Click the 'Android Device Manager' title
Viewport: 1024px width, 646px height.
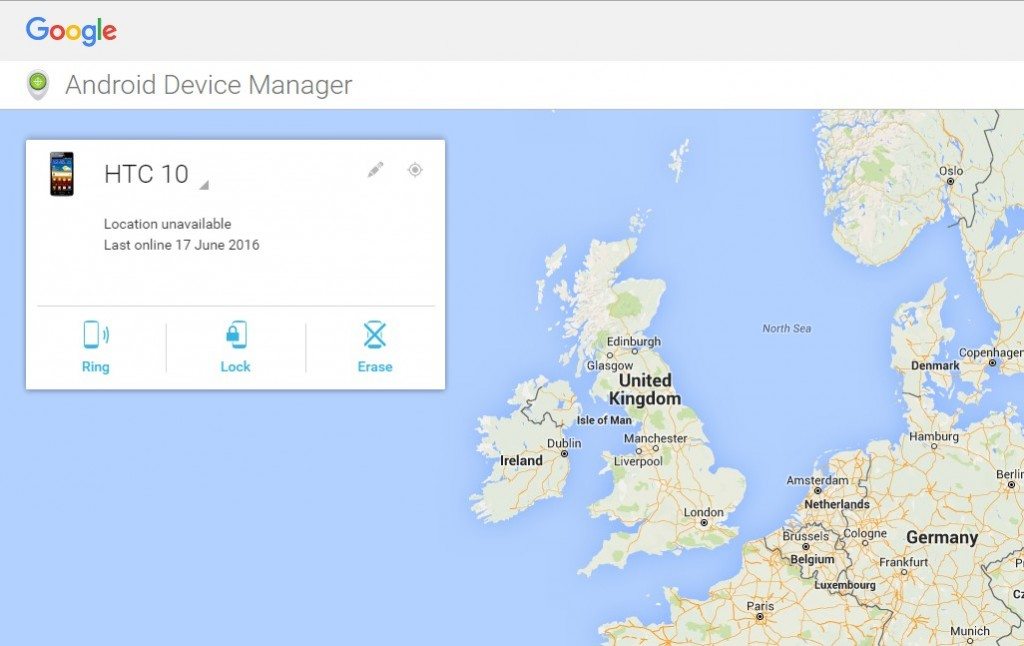(208, 85)
